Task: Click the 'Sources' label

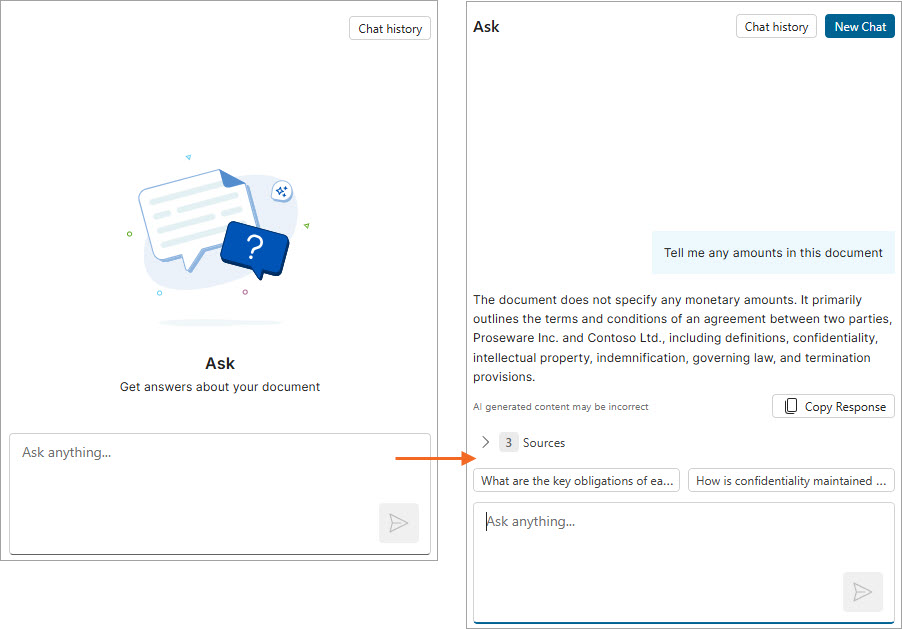Action: point(544,443)
